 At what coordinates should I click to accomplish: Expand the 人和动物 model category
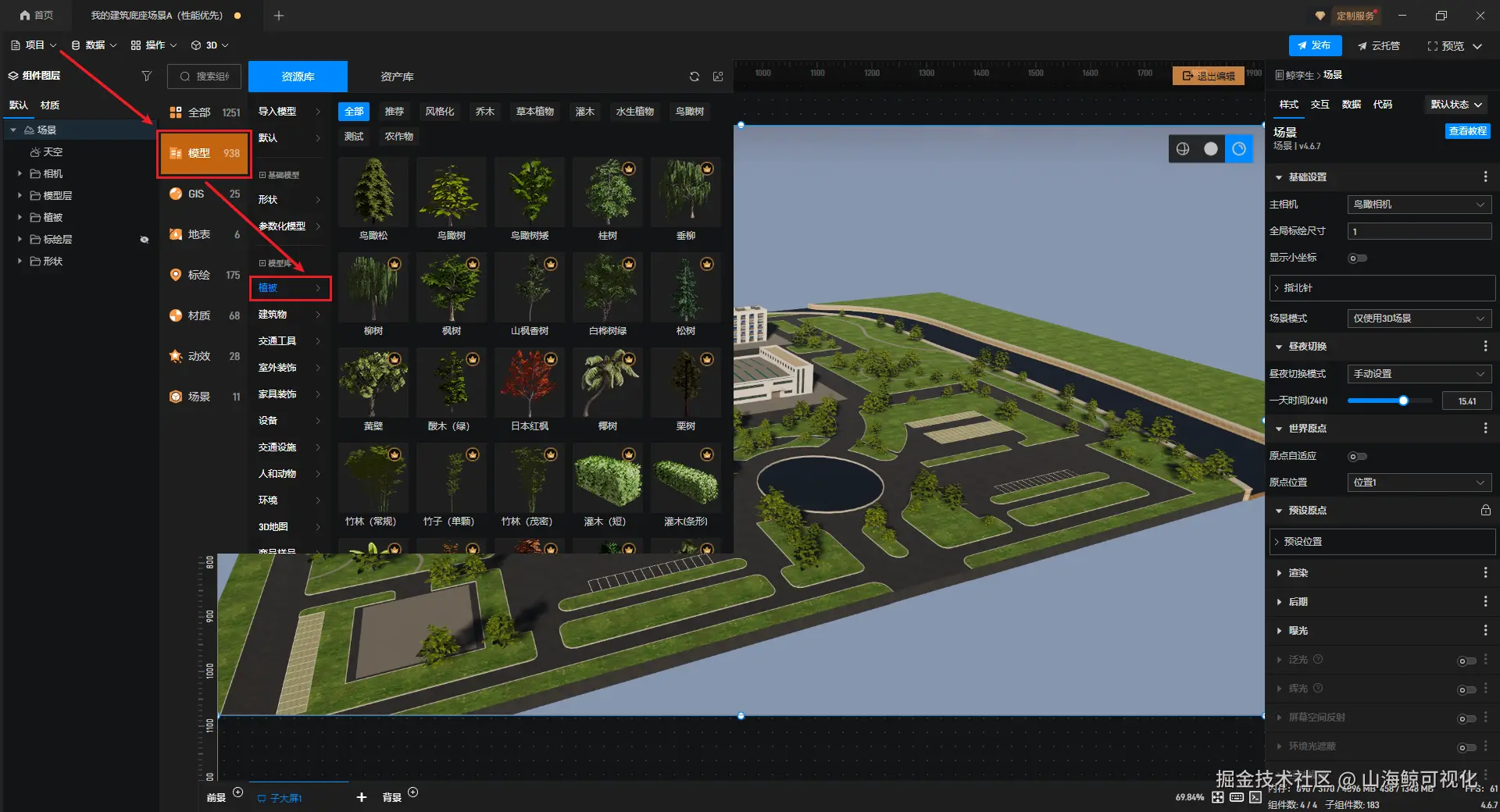290,474
